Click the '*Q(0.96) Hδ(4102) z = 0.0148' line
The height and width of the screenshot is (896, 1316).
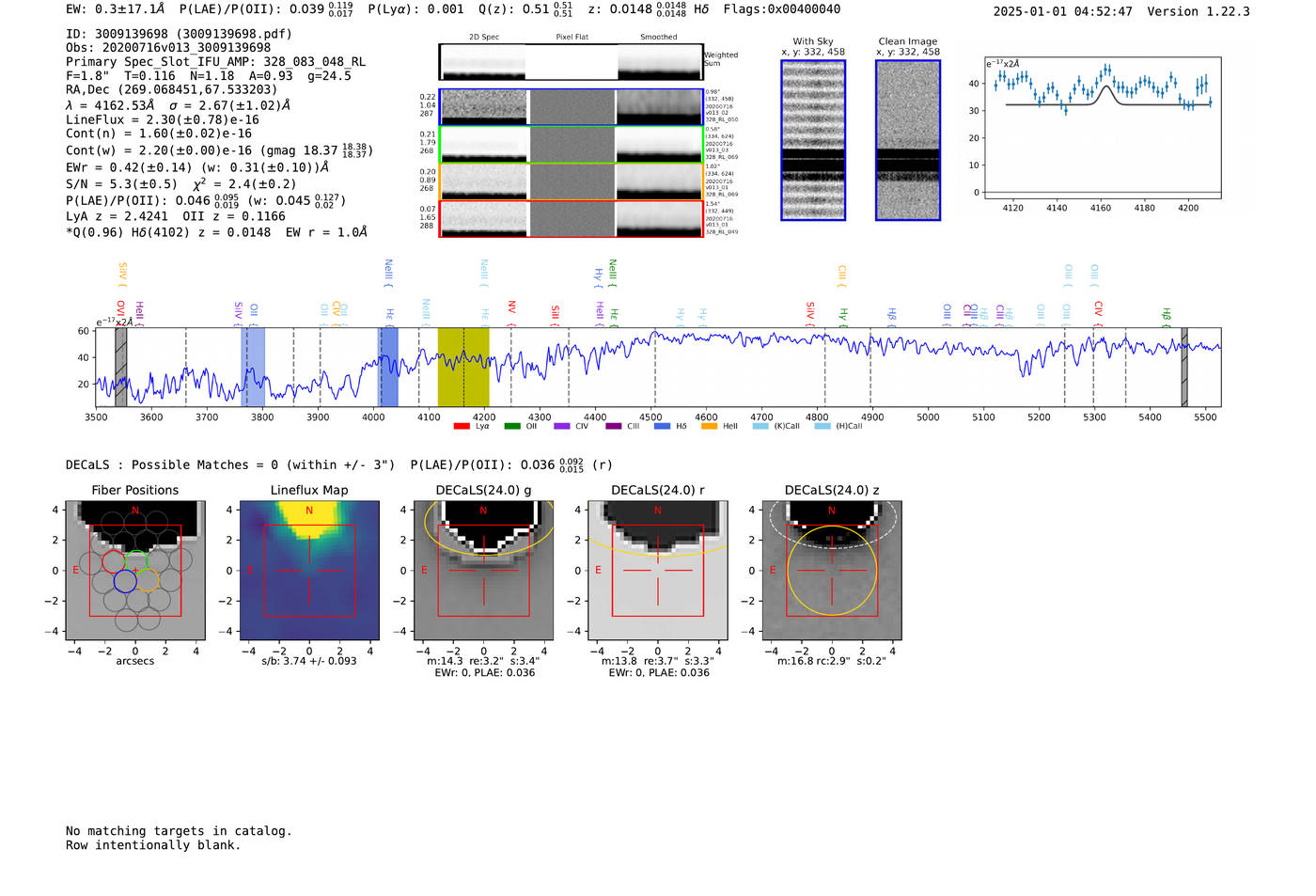[216, 231]
